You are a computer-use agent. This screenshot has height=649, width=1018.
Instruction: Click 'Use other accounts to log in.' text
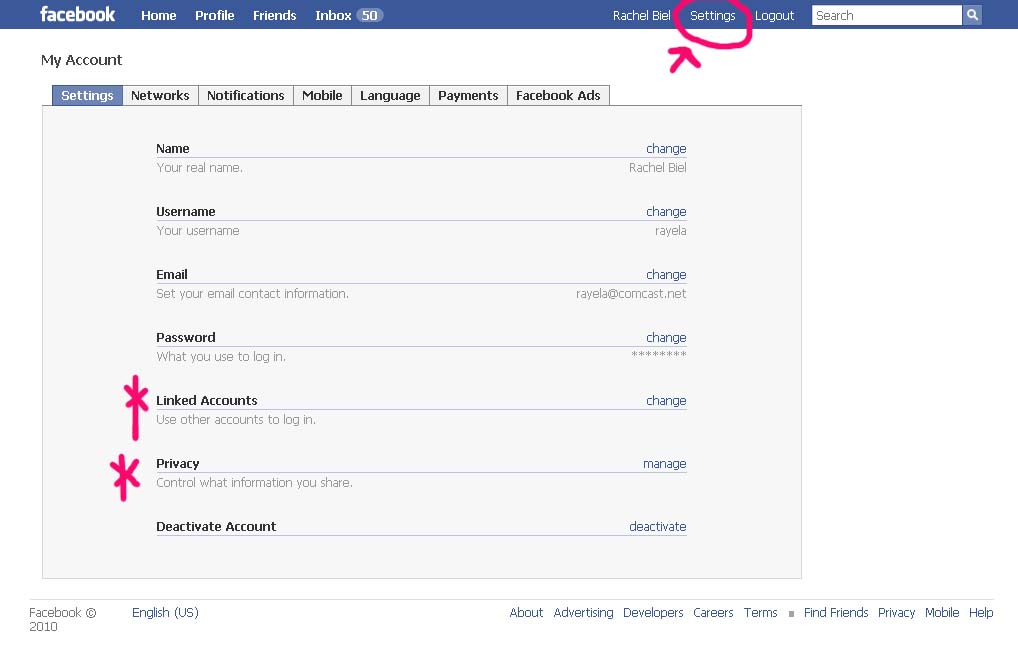236,419
